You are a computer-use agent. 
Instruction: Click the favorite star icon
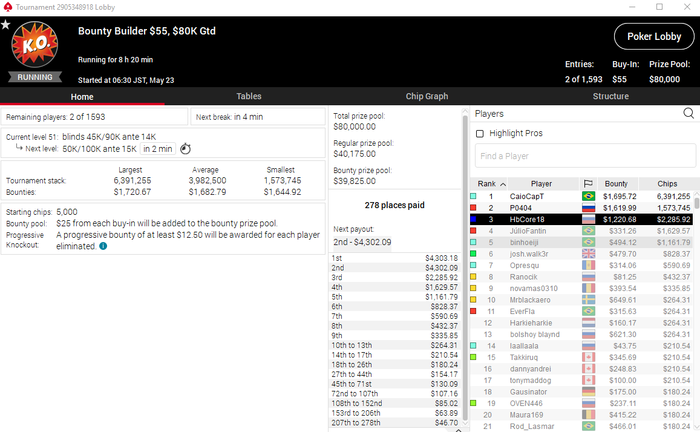coord(5,25)
